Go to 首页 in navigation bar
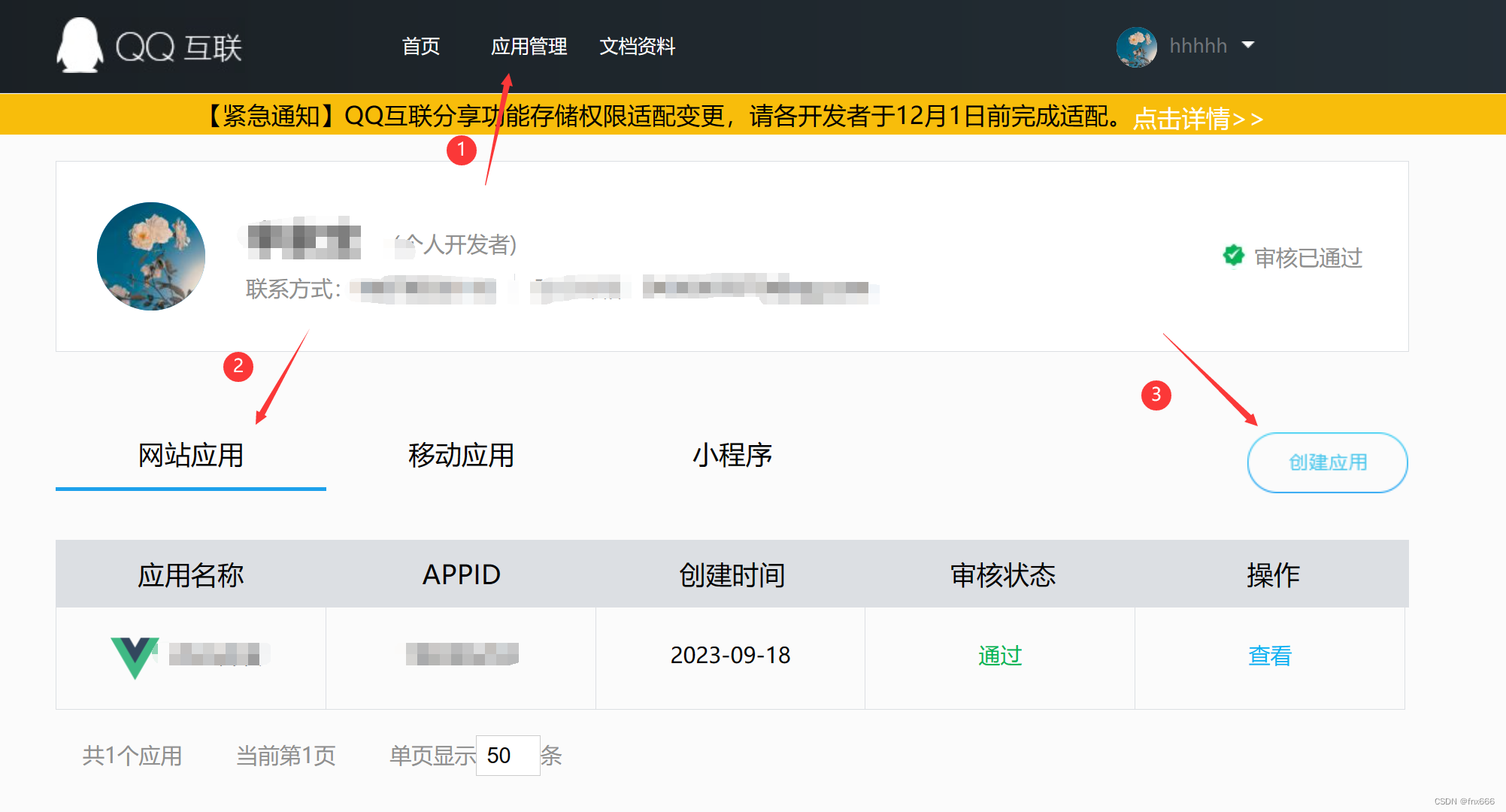 pyautogui.click(x=421, y=47)
